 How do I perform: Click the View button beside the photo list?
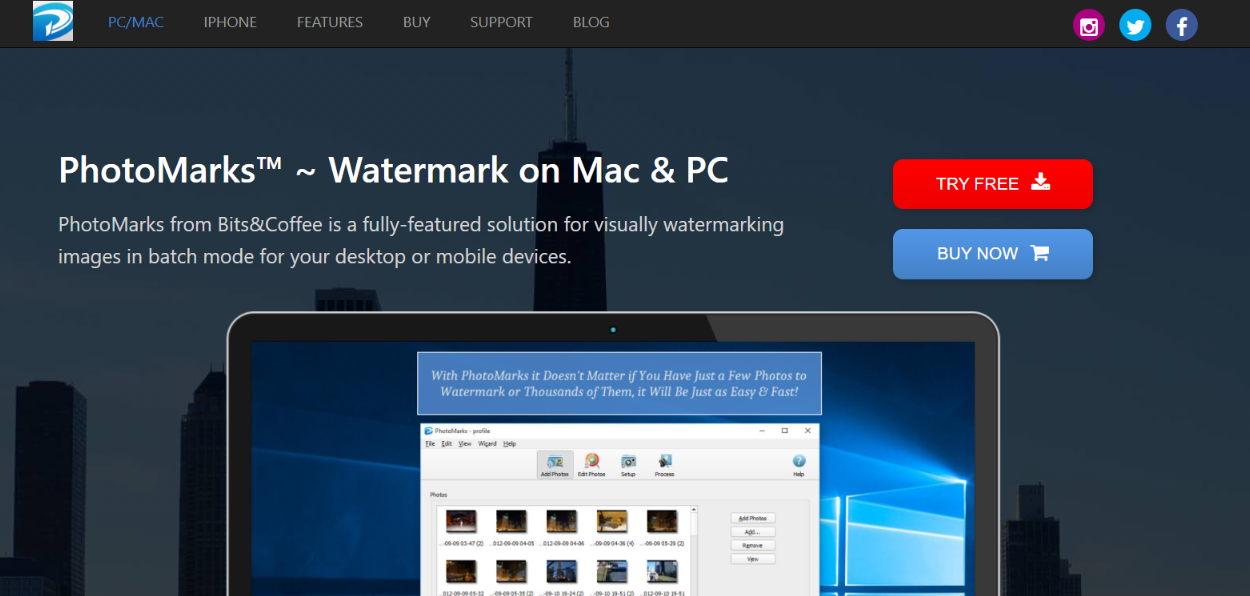[753, 559]
